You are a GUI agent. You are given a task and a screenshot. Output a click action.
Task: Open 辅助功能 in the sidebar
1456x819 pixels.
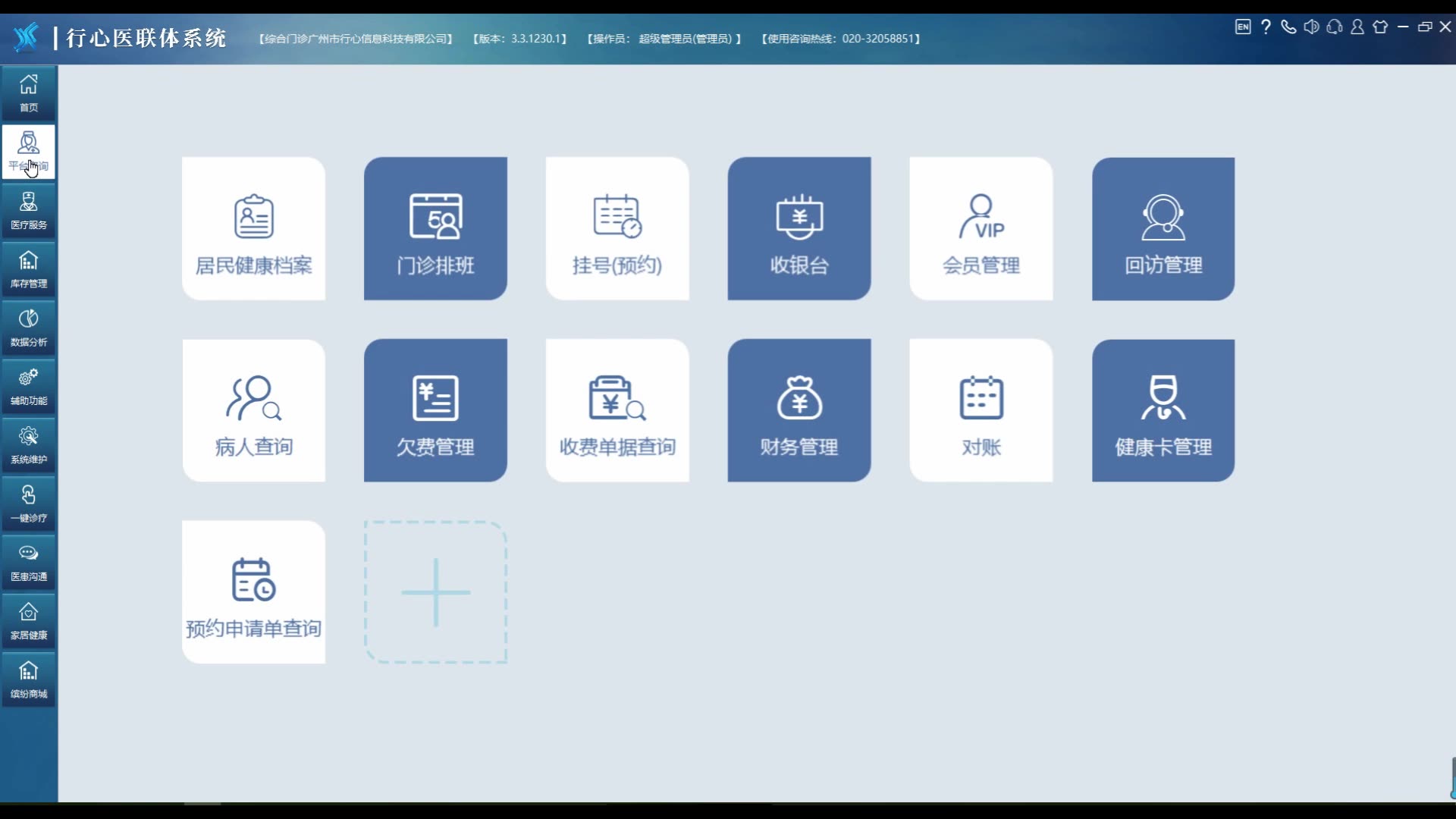29,387
